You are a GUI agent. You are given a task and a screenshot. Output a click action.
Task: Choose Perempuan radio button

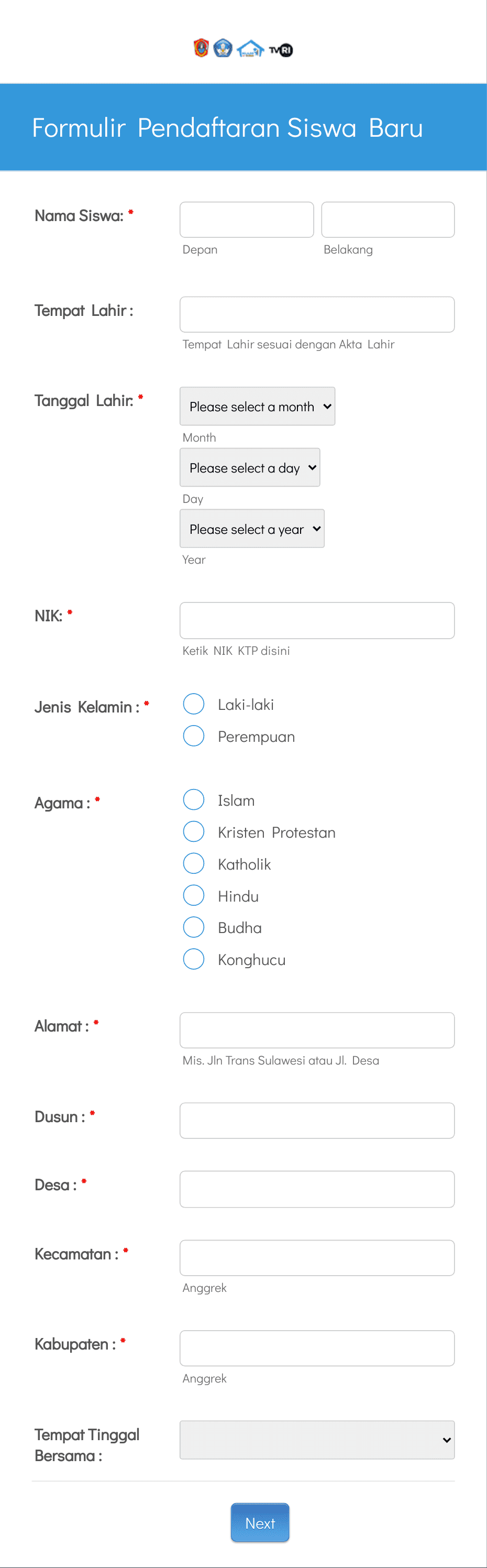point(194,736)
